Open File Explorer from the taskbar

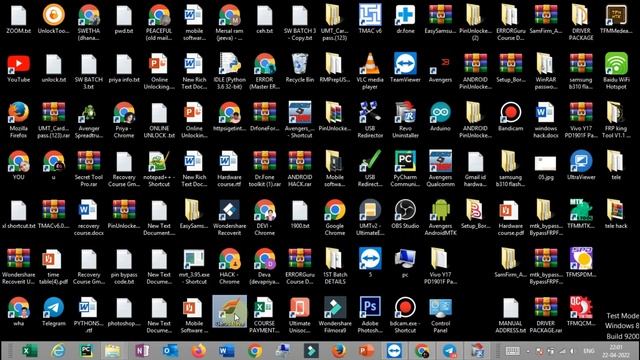(113, 351)
